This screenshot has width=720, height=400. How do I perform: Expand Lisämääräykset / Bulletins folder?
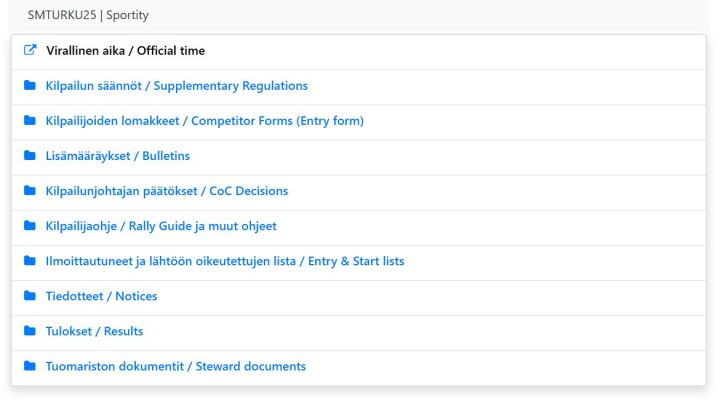click(118, 156)
